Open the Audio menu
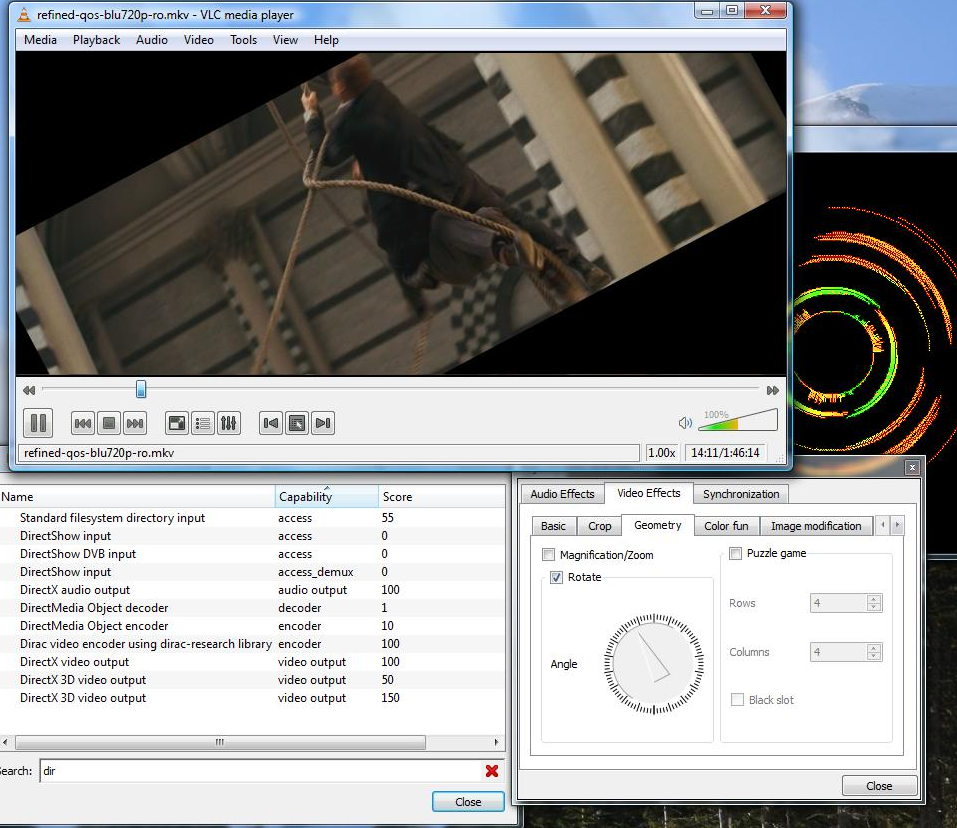 (151, 40)
